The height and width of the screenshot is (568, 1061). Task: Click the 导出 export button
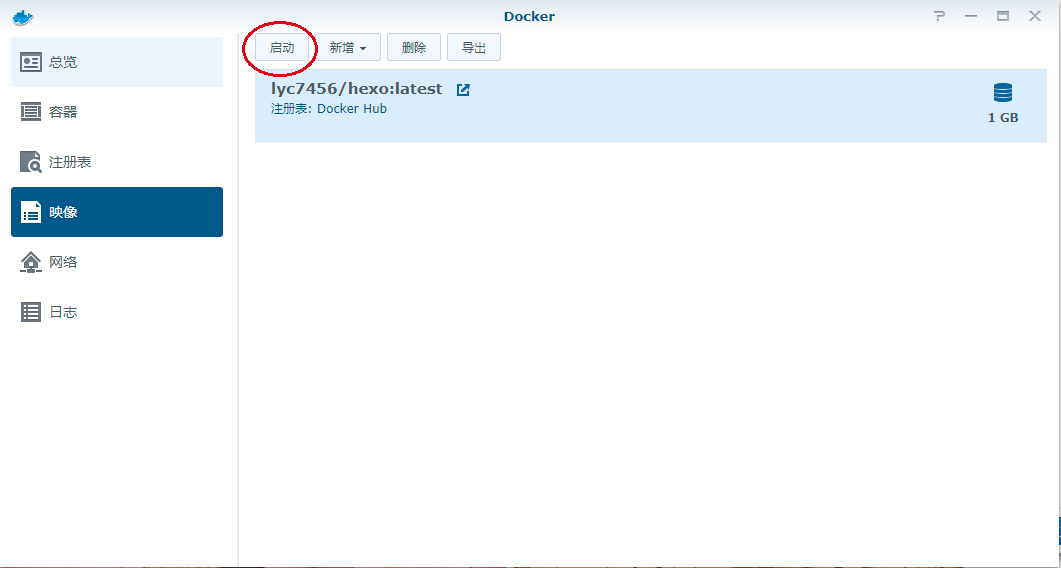click(x=474, y=47)
